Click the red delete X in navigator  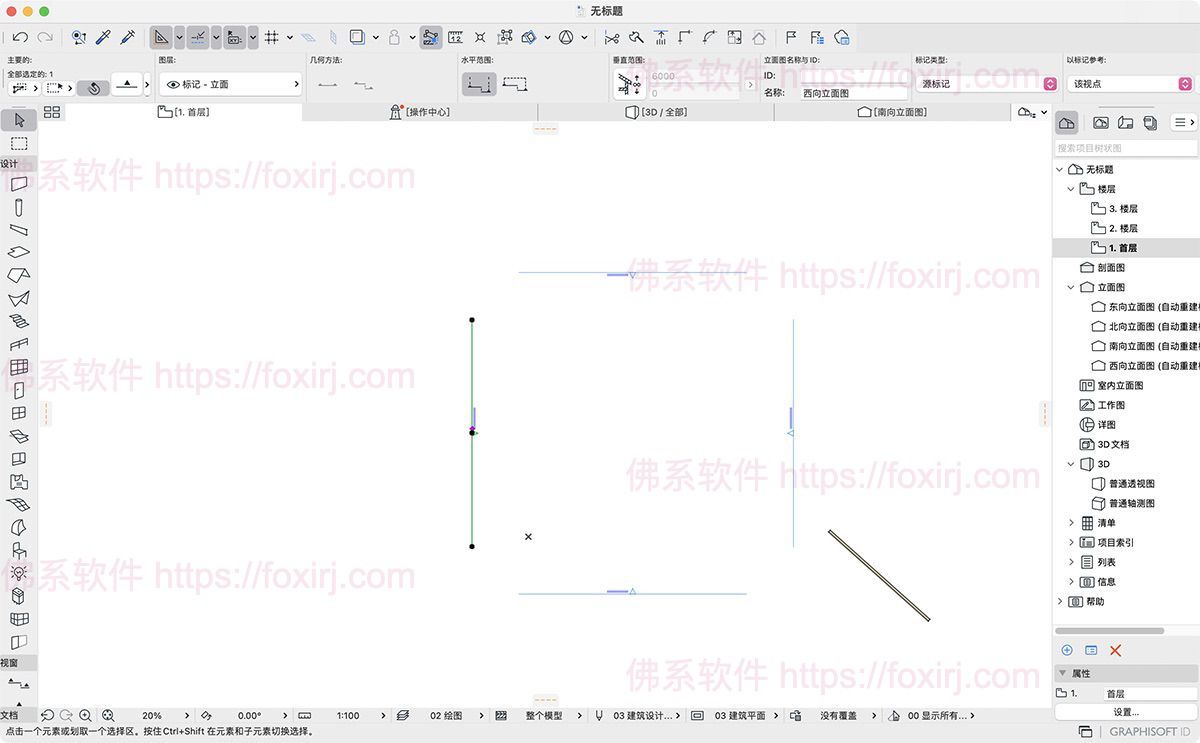tap(1116, 651)
